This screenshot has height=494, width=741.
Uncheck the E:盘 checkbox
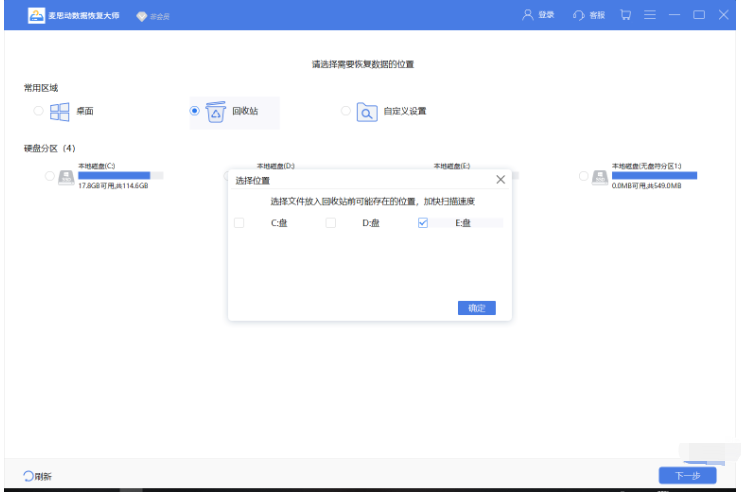422,223
